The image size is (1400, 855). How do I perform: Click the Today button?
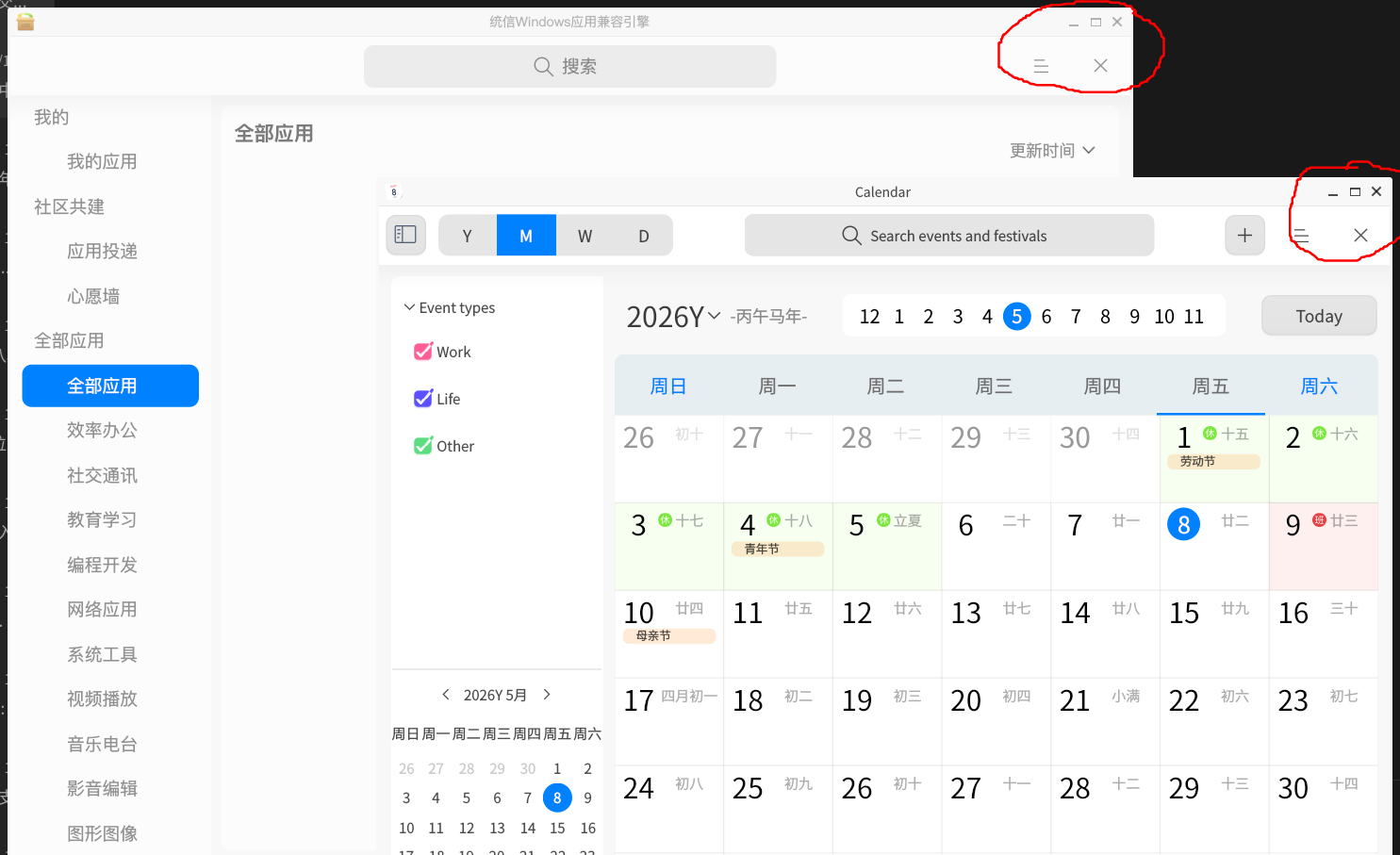click(1319, 316)
